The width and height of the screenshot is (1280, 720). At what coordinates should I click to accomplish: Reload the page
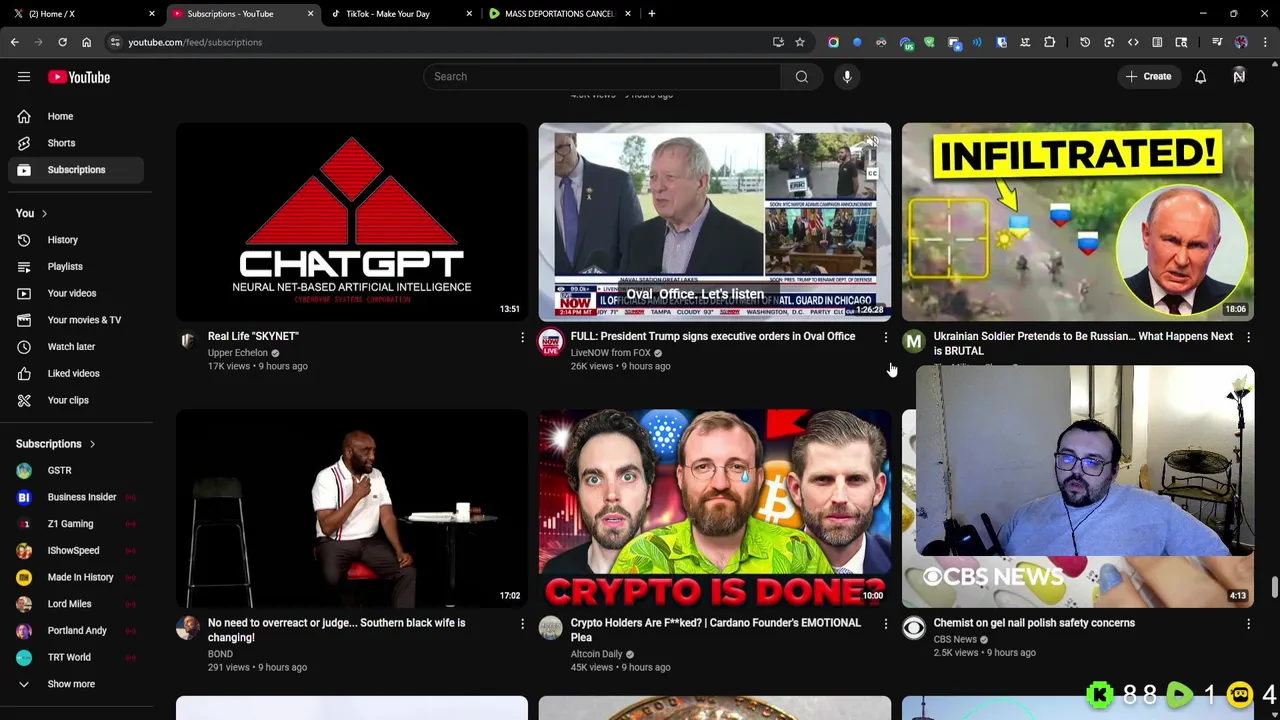coord(62,42)
